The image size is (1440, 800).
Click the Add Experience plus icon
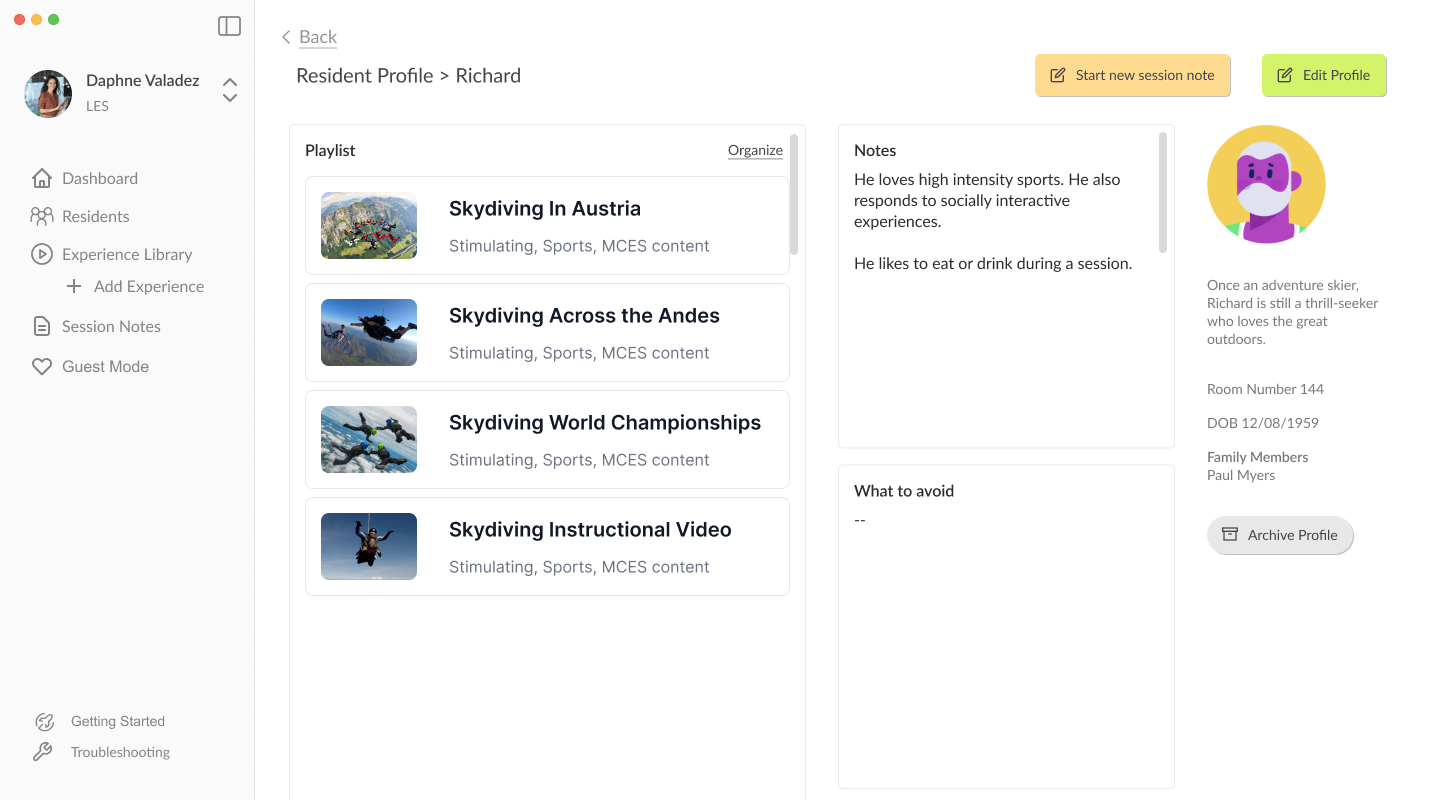pyautogui.click(x=74, y=286)
